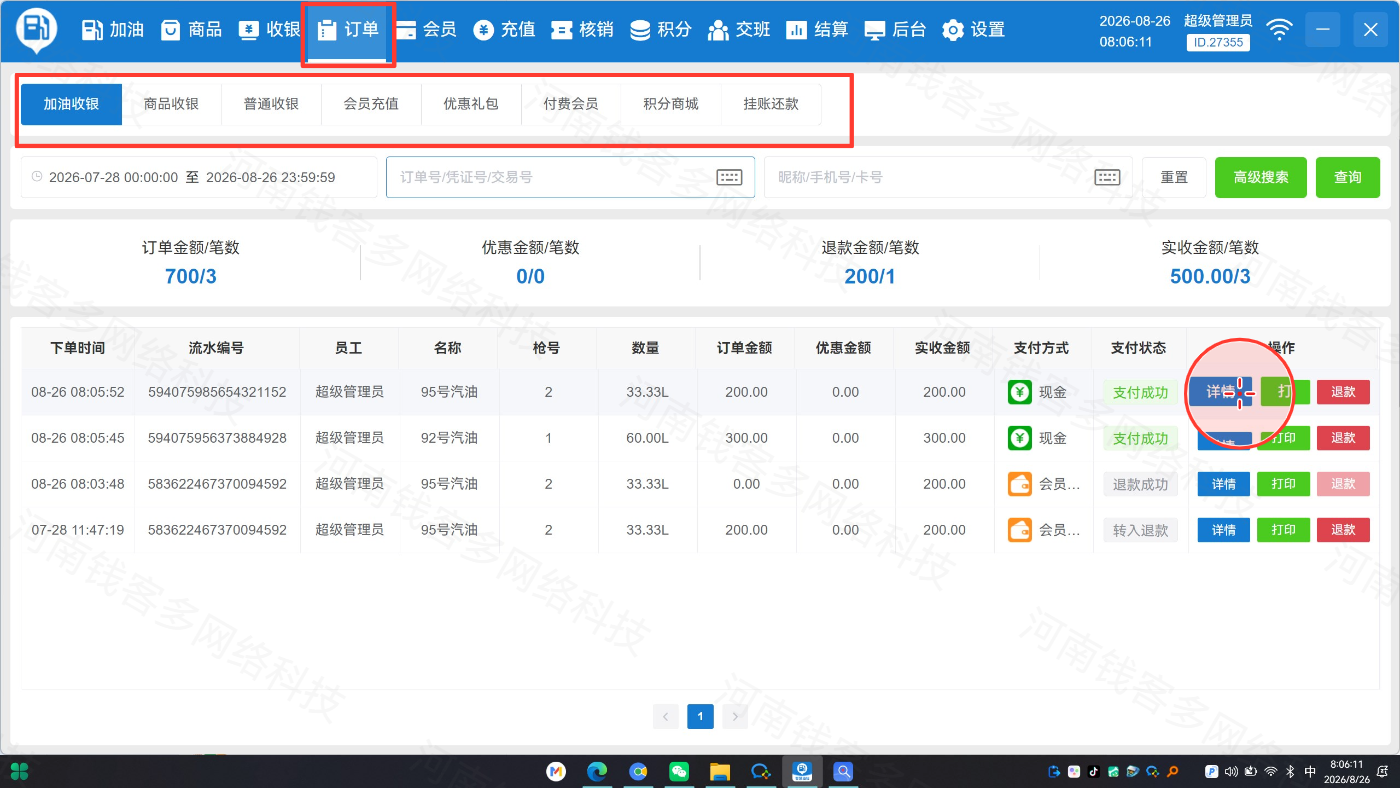Click the 下单时间 column header
Image resolution: width=1400 pixels, height=788 pixels.
coord(78,348)
